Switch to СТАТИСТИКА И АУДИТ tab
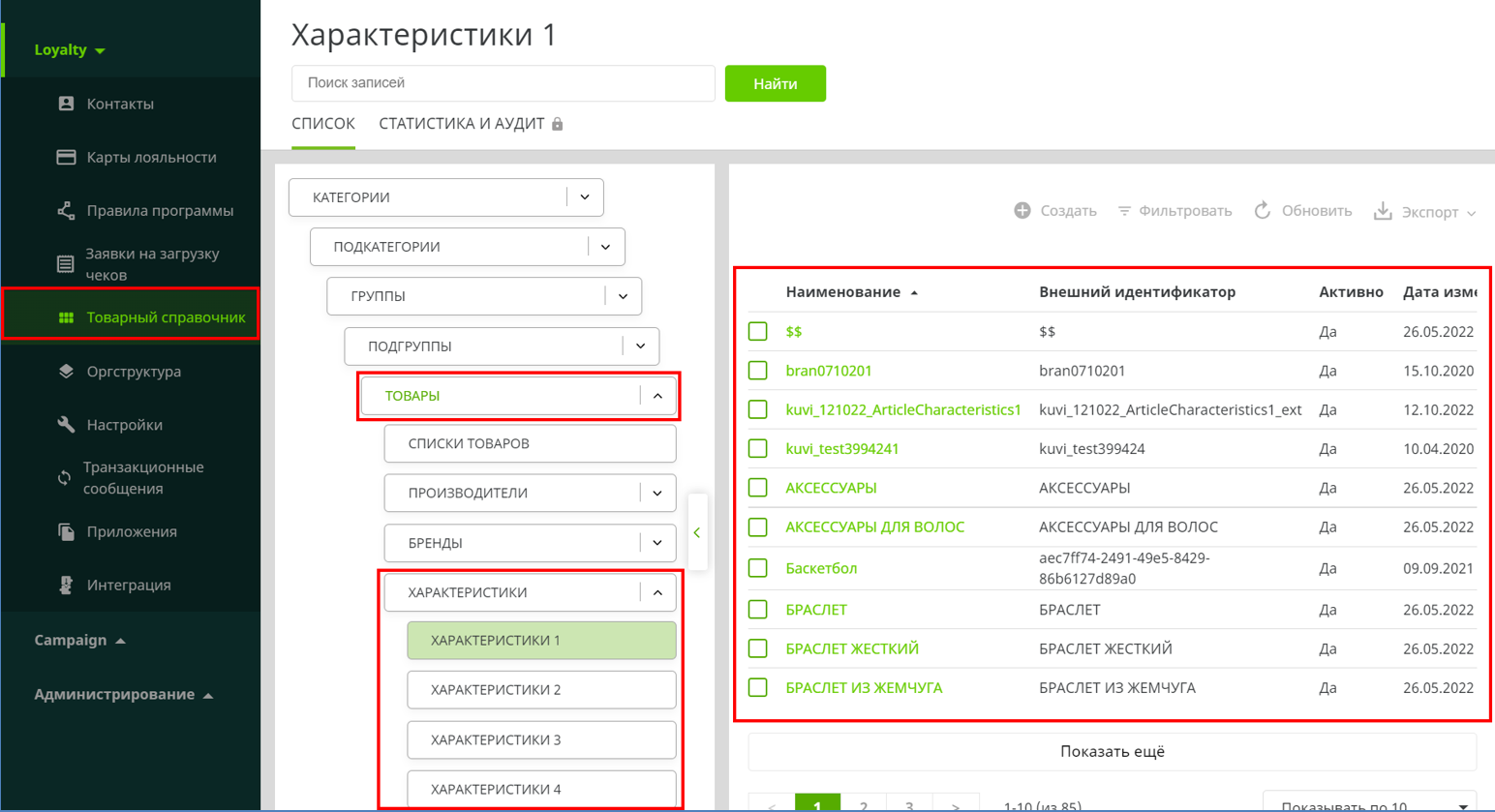The width and height of the screenshot is (1495, 812). pyautogui.click(x=462, y=124)
